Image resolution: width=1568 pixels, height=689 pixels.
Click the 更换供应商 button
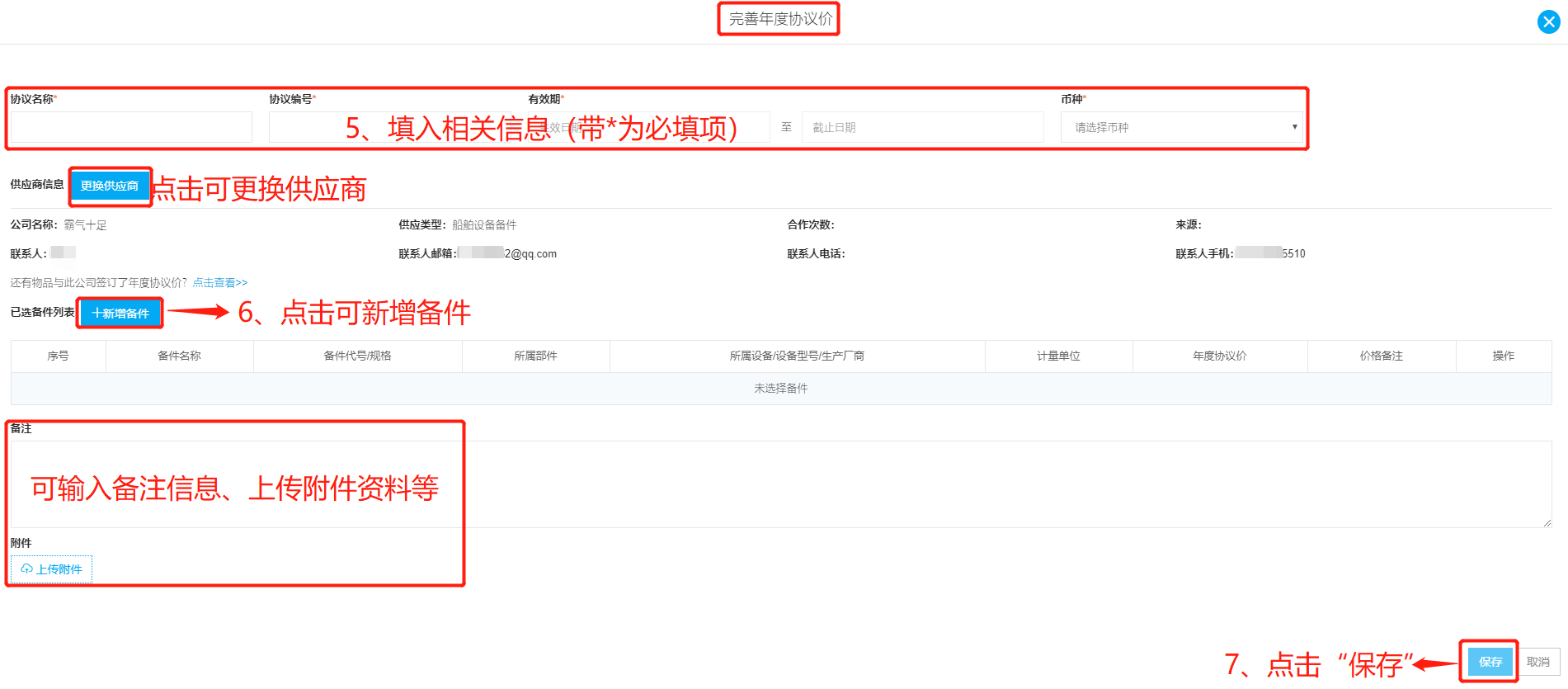coord(110,186)
